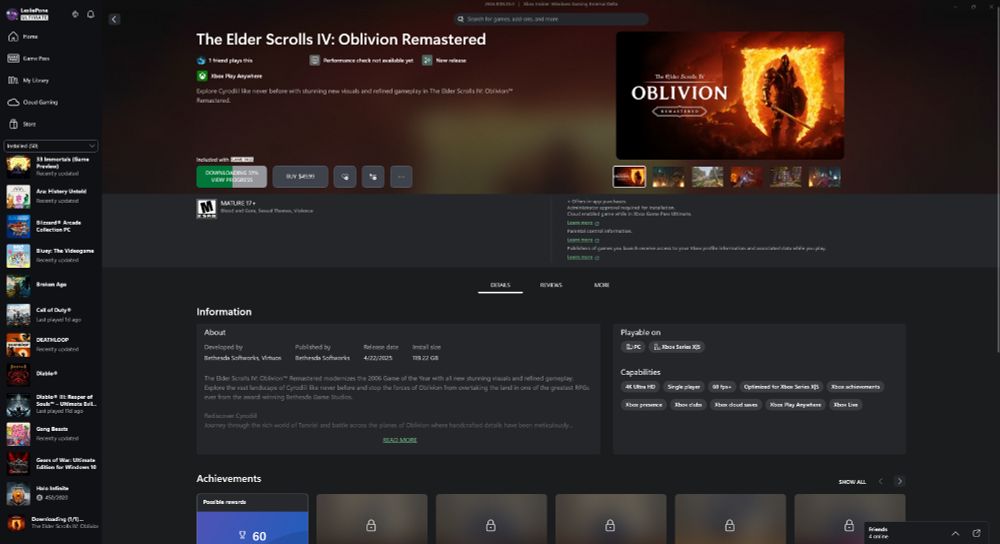Select the second screenshot thumbnail

coord(668,177)
